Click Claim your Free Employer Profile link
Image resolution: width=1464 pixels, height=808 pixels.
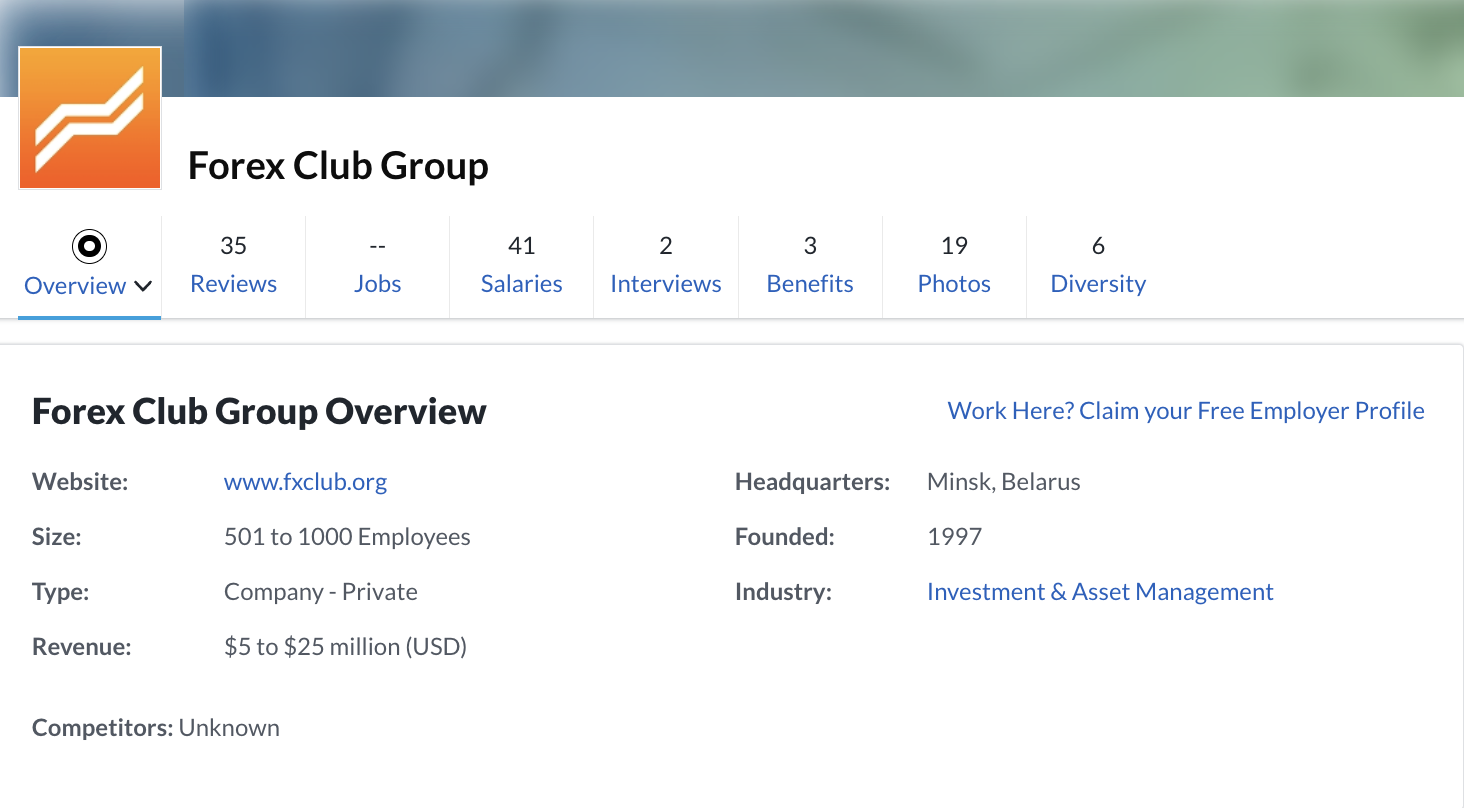pos(1186,411)
